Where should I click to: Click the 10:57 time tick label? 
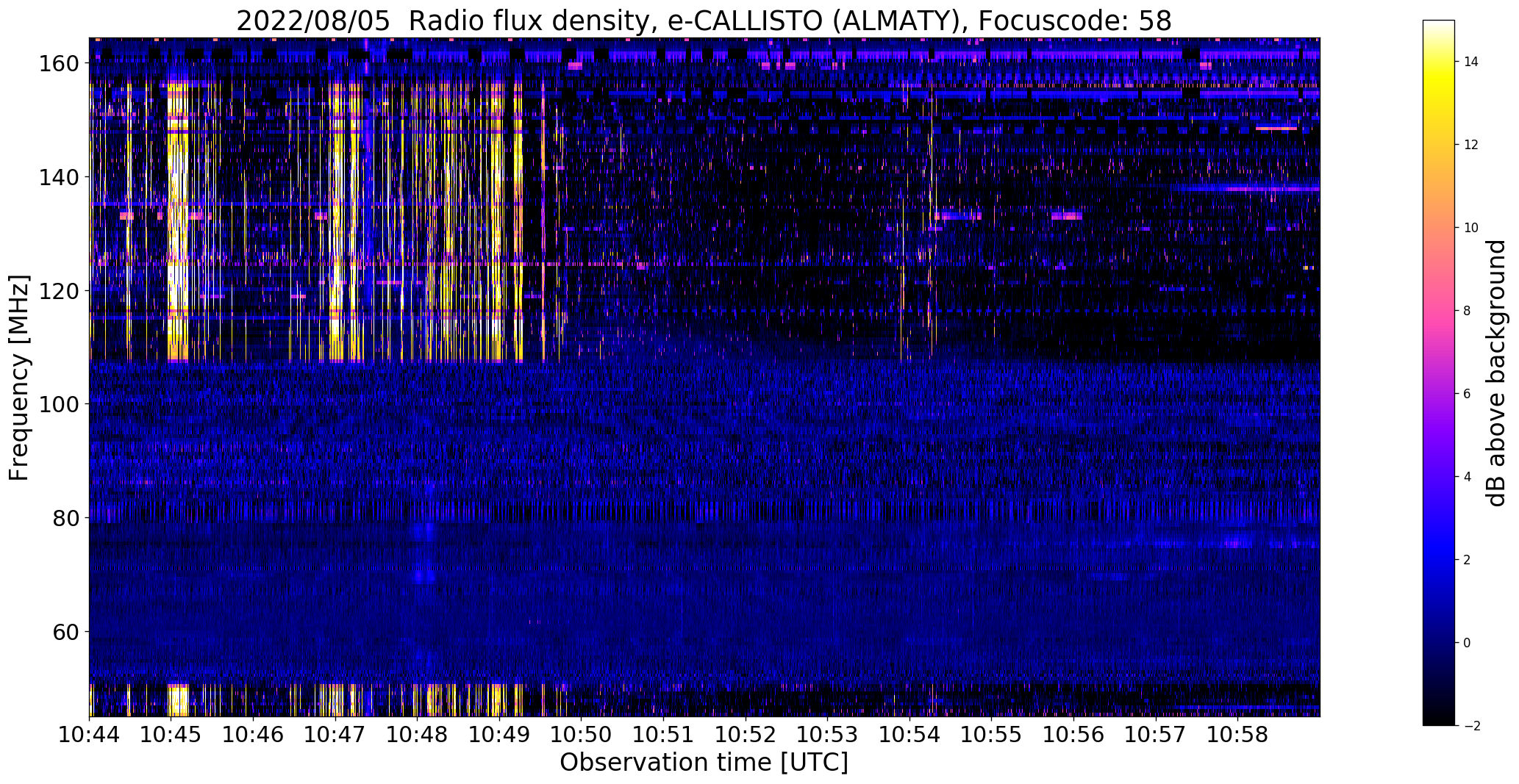pyautogui.click(x=1155, y=734)
